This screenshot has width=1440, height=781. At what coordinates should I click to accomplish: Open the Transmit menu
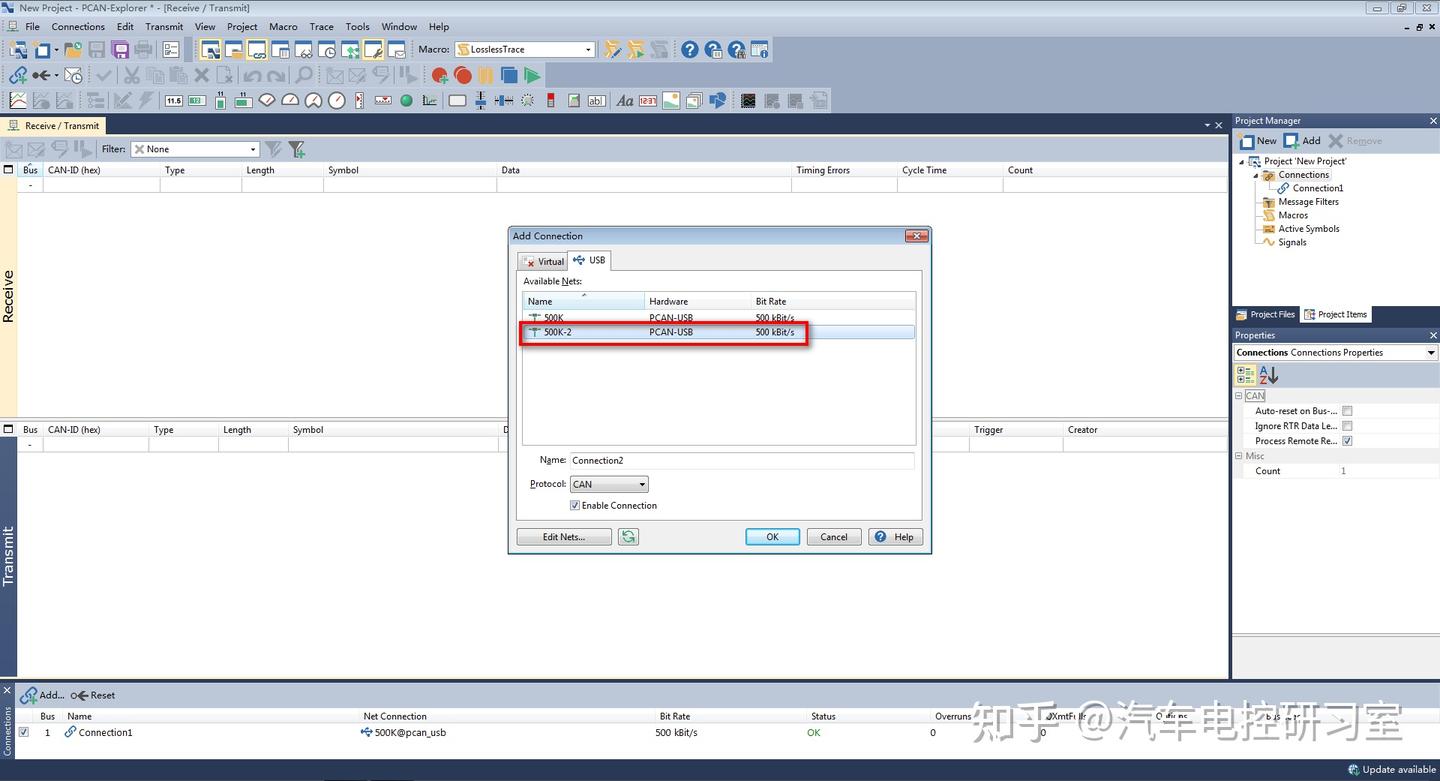pyautogui.click(x=164, y=27)
